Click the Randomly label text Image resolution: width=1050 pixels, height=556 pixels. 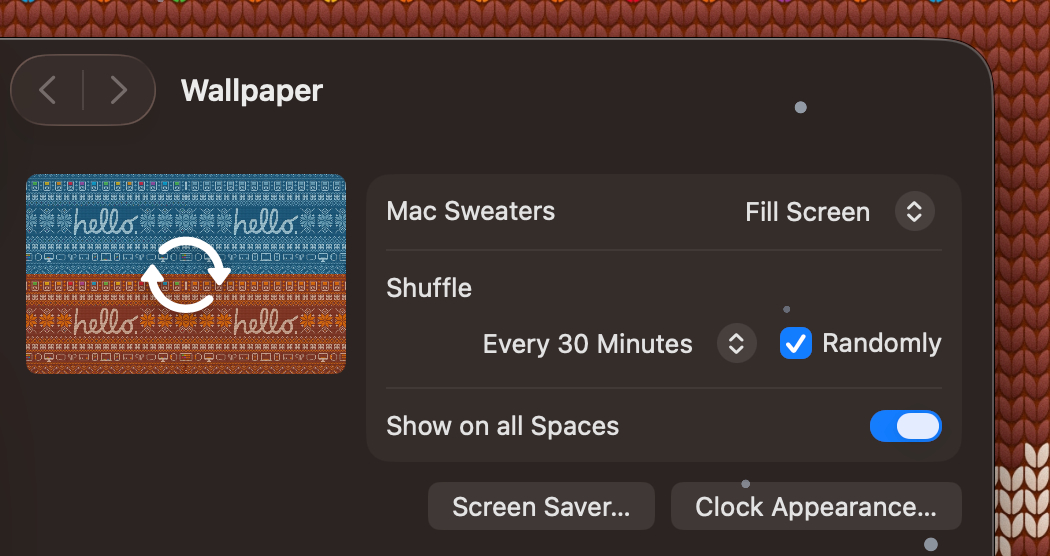pyautogui.click(x=881, y=344)
